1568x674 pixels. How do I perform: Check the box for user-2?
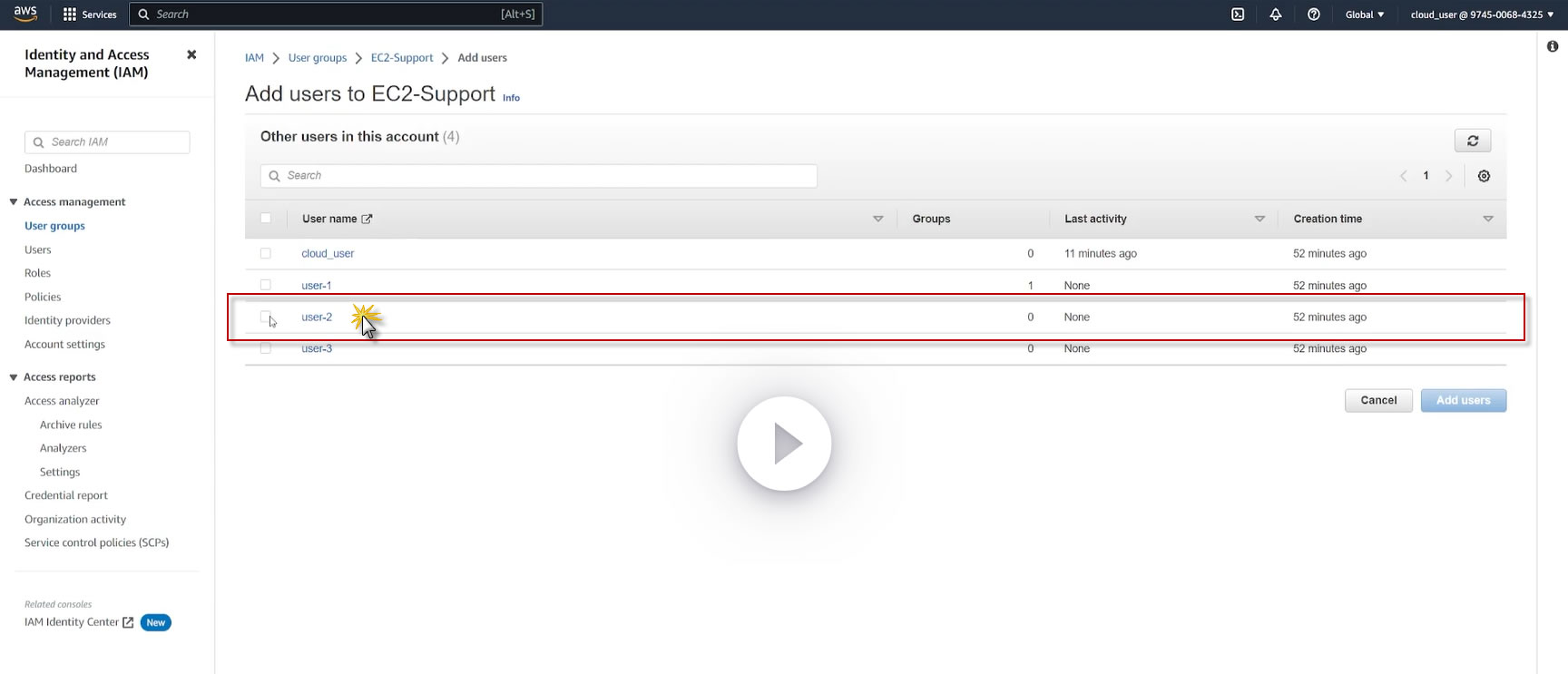point(266,317)
